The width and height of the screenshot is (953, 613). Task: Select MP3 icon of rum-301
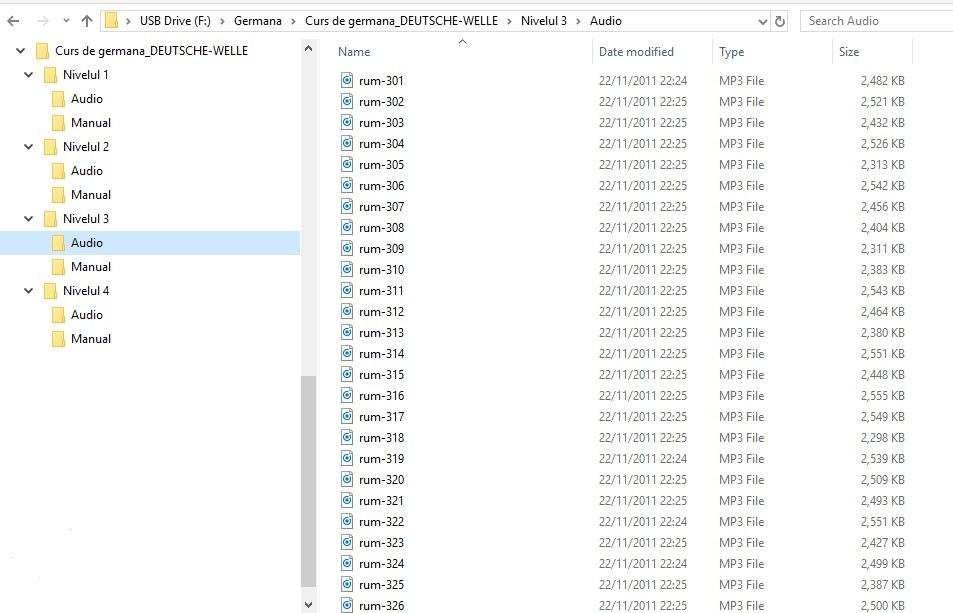[347, 80]
